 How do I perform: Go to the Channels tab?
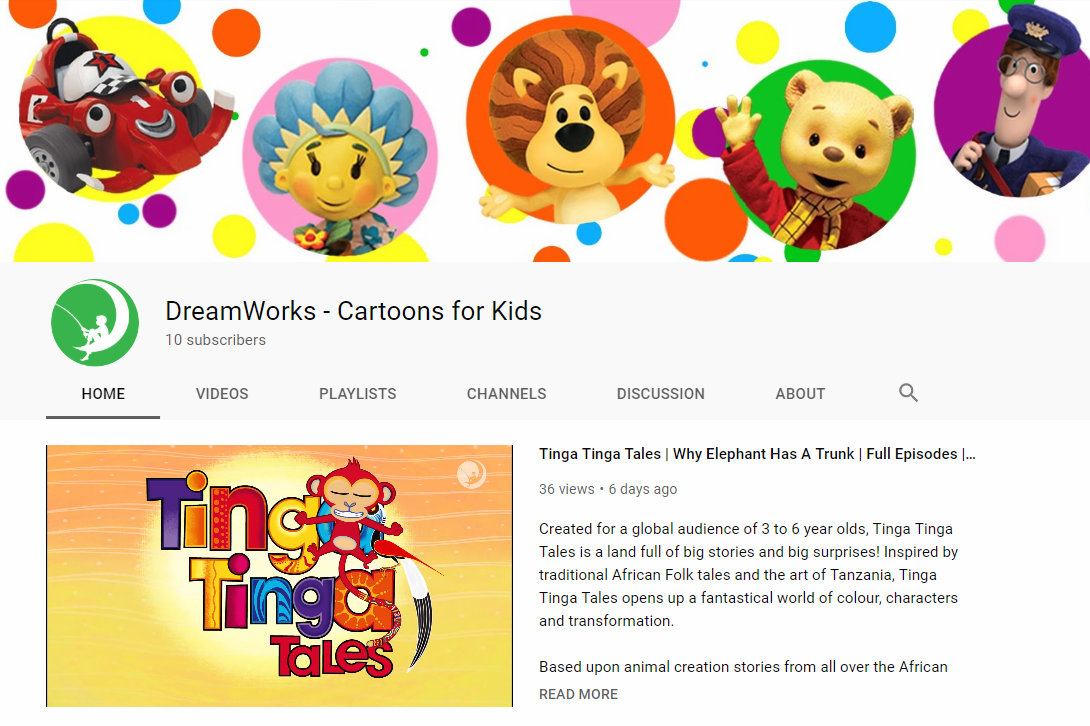point(506,394)
